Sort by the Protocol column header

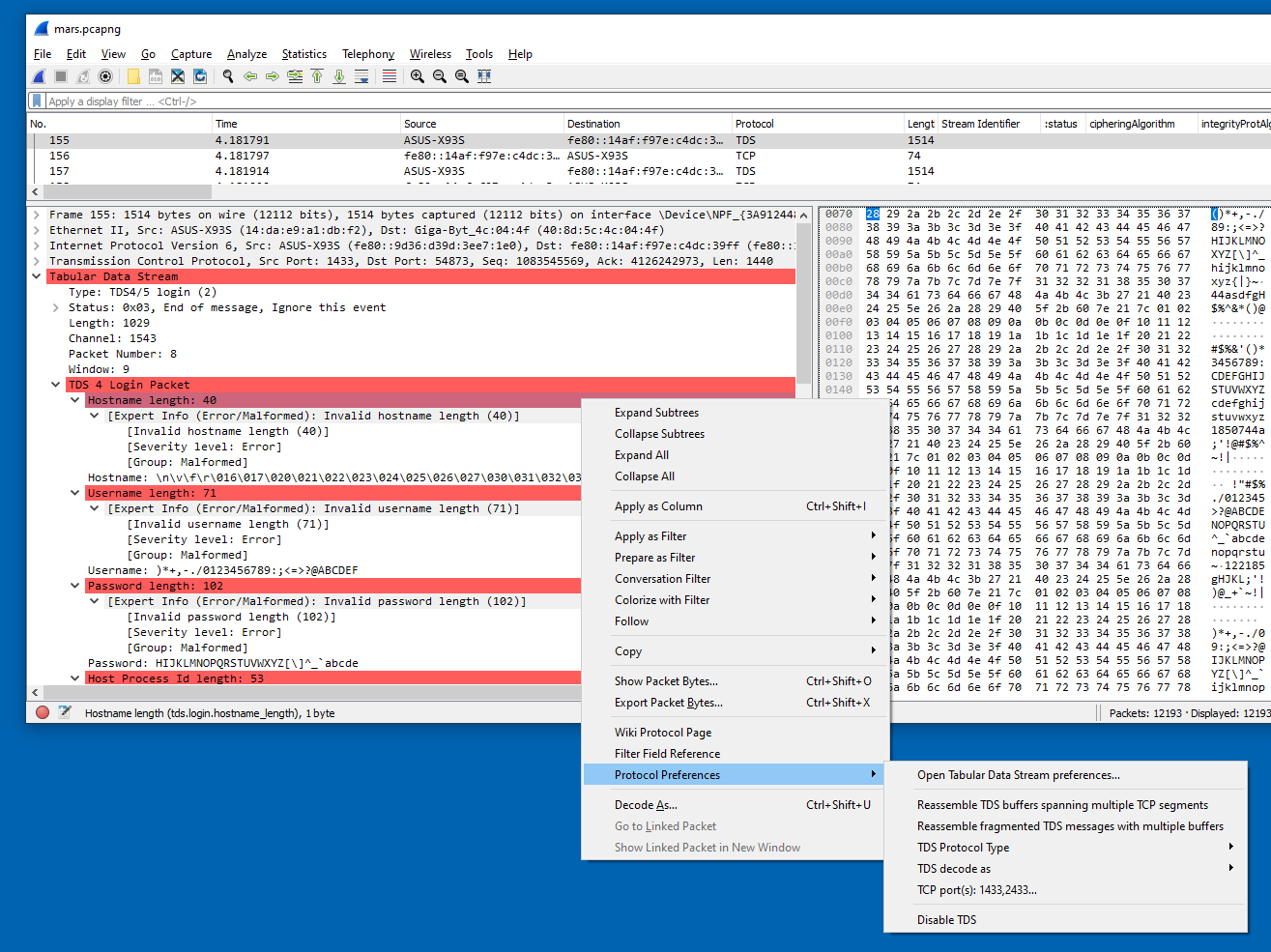coord(818,124)
